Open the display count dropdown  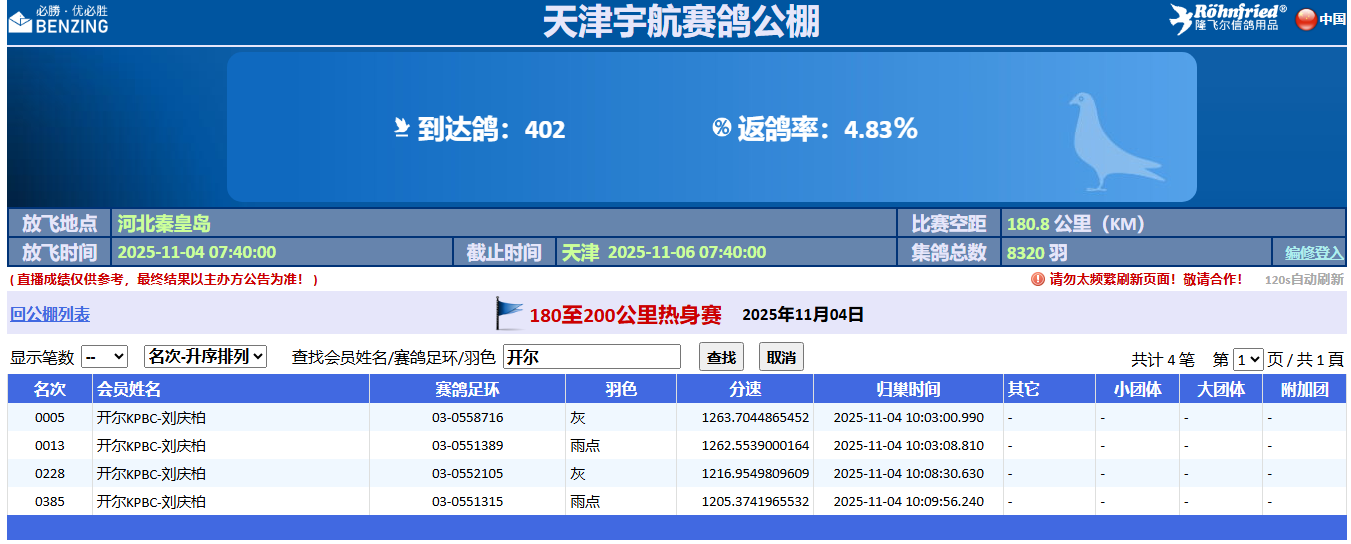coord(104,357)
